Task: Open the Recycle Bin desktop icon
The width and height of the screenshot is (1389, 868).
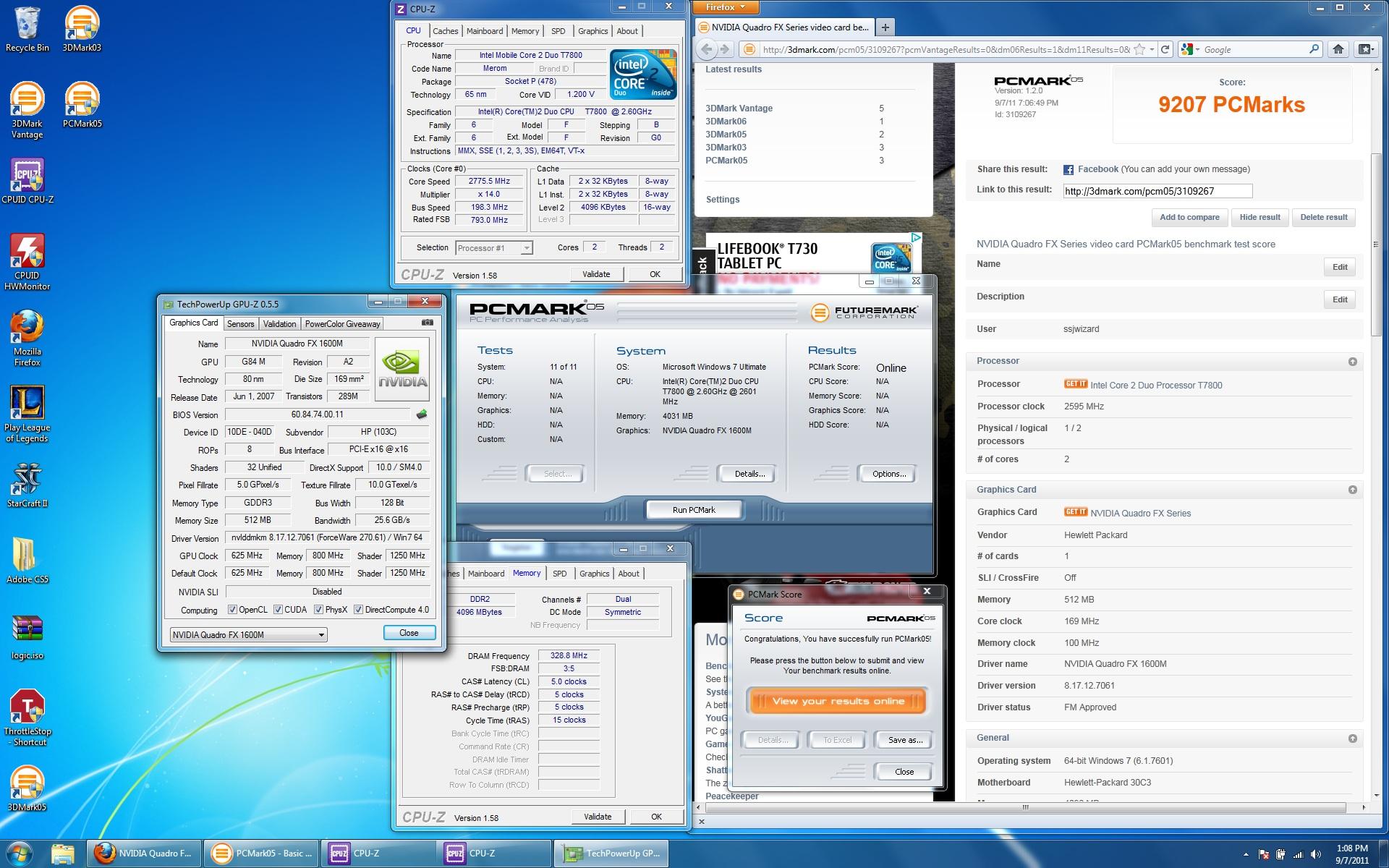Action: click(x=27, y=29)
